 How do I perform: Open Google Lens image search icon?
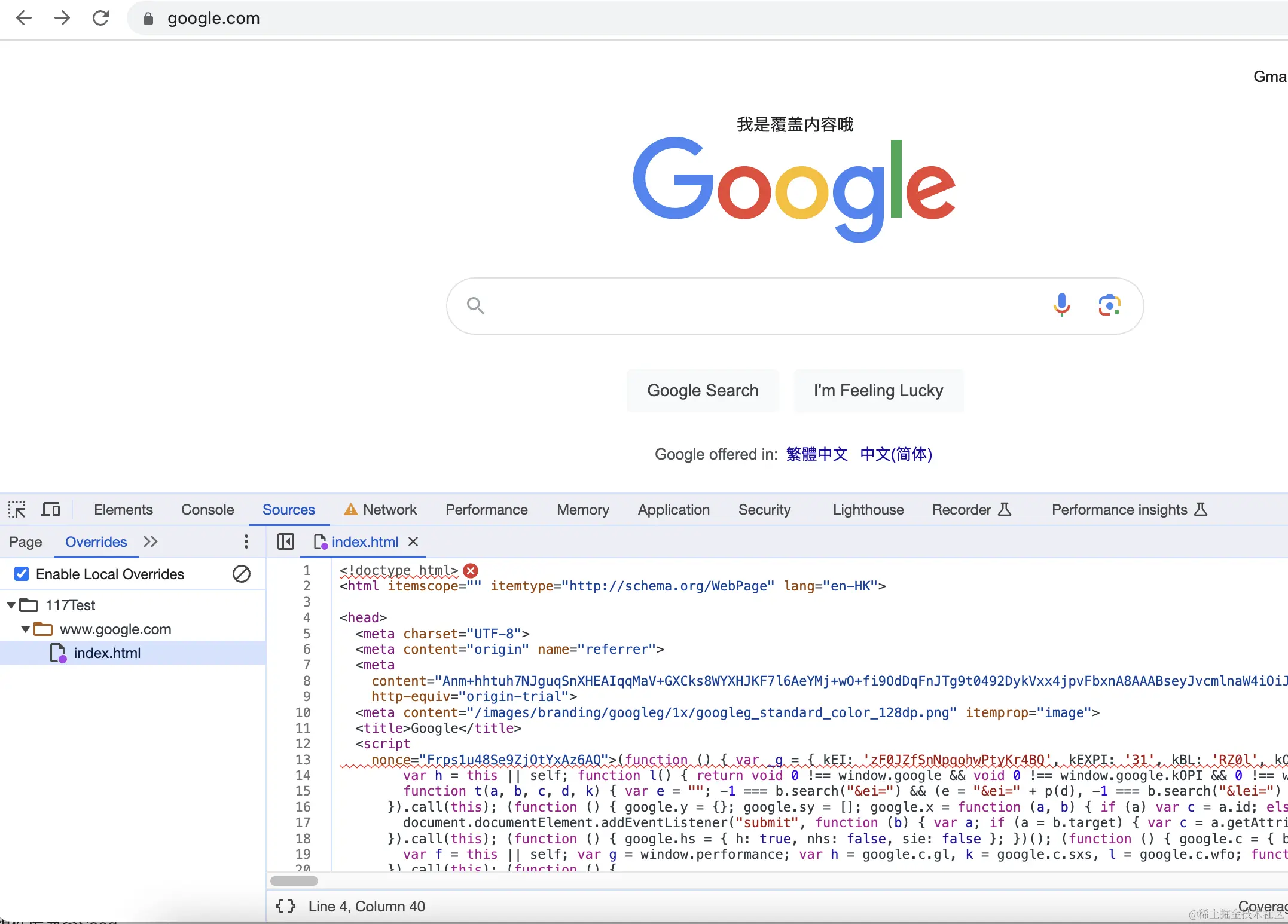pos(1109,305)
